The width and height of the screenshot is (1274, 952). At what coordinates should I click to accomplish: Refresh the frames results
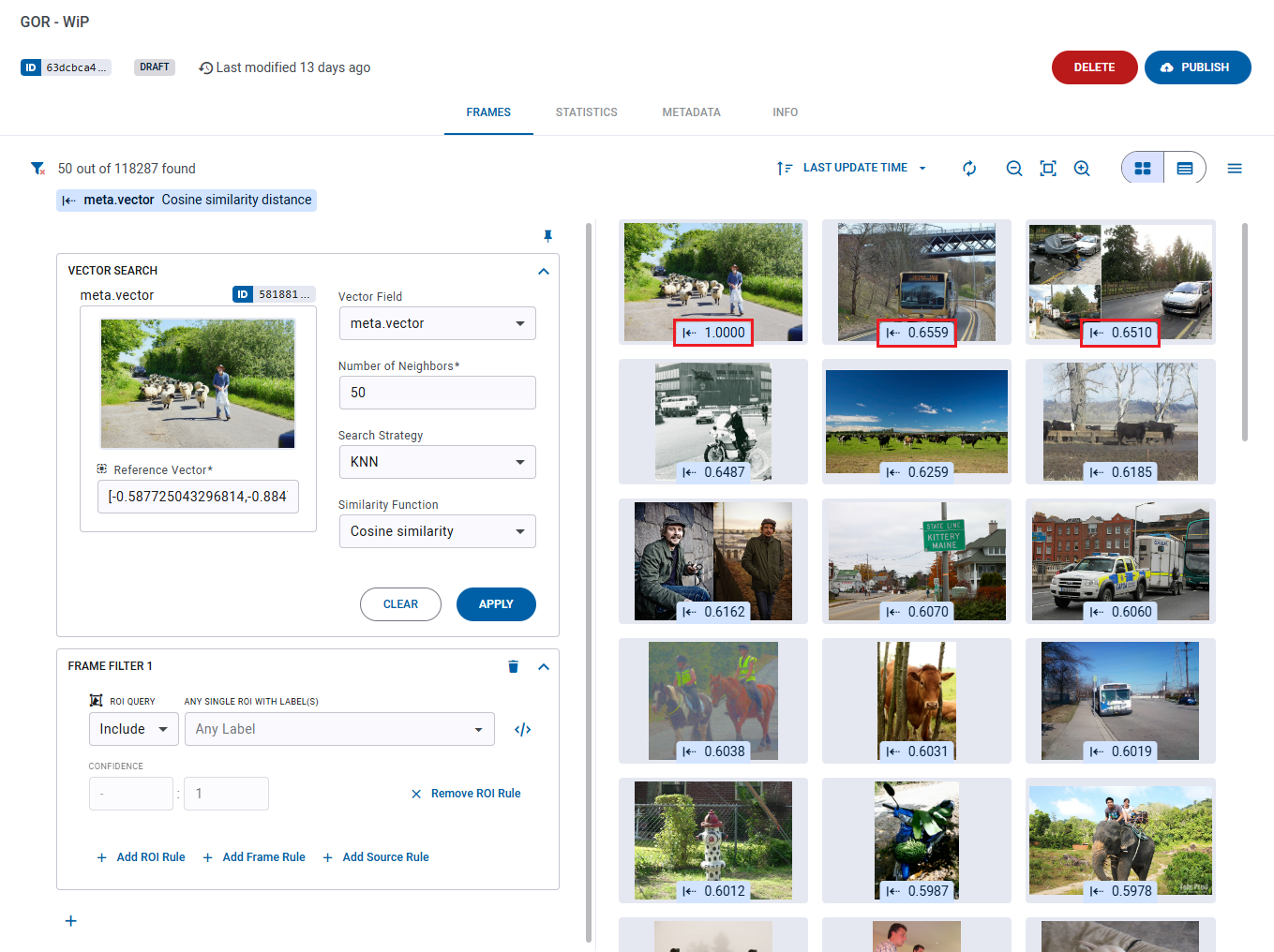click(x=969, y=168)
